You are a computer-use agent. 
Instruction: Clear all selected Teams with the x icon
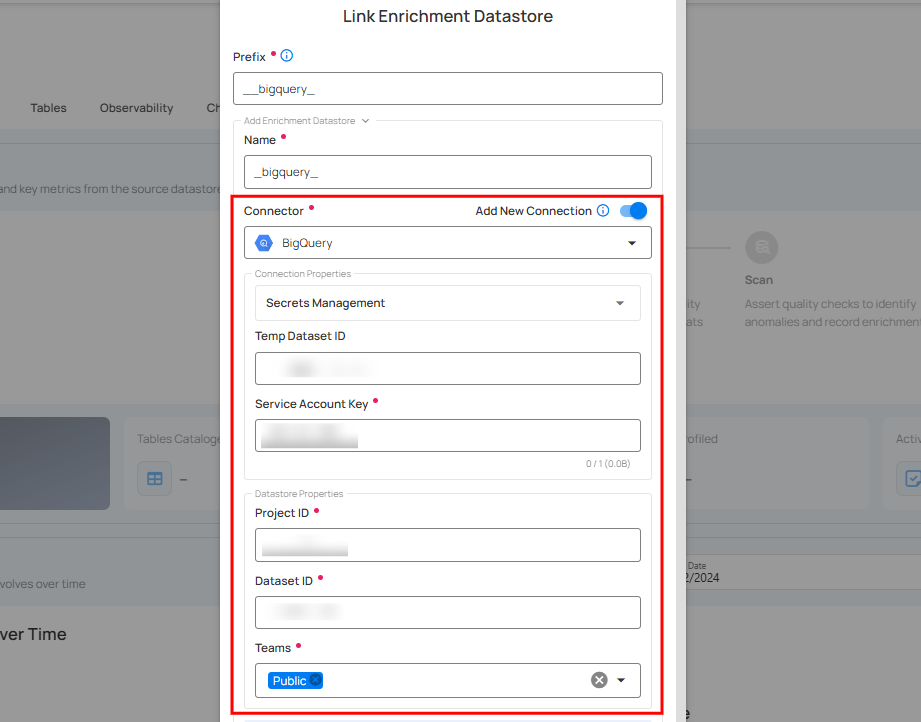pos(597,680)
